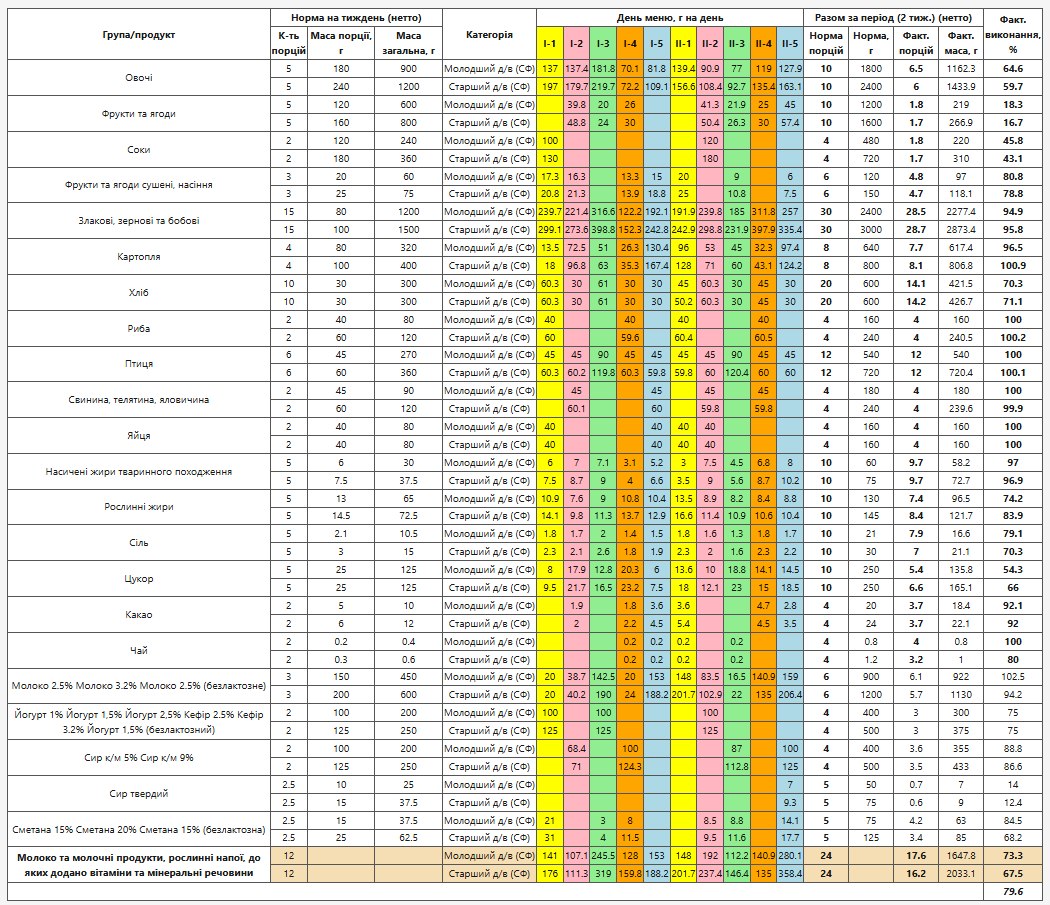Click the Молоко та молочні продукти summary label
This screenshot has width=1050, height=905.
[139, 865]
